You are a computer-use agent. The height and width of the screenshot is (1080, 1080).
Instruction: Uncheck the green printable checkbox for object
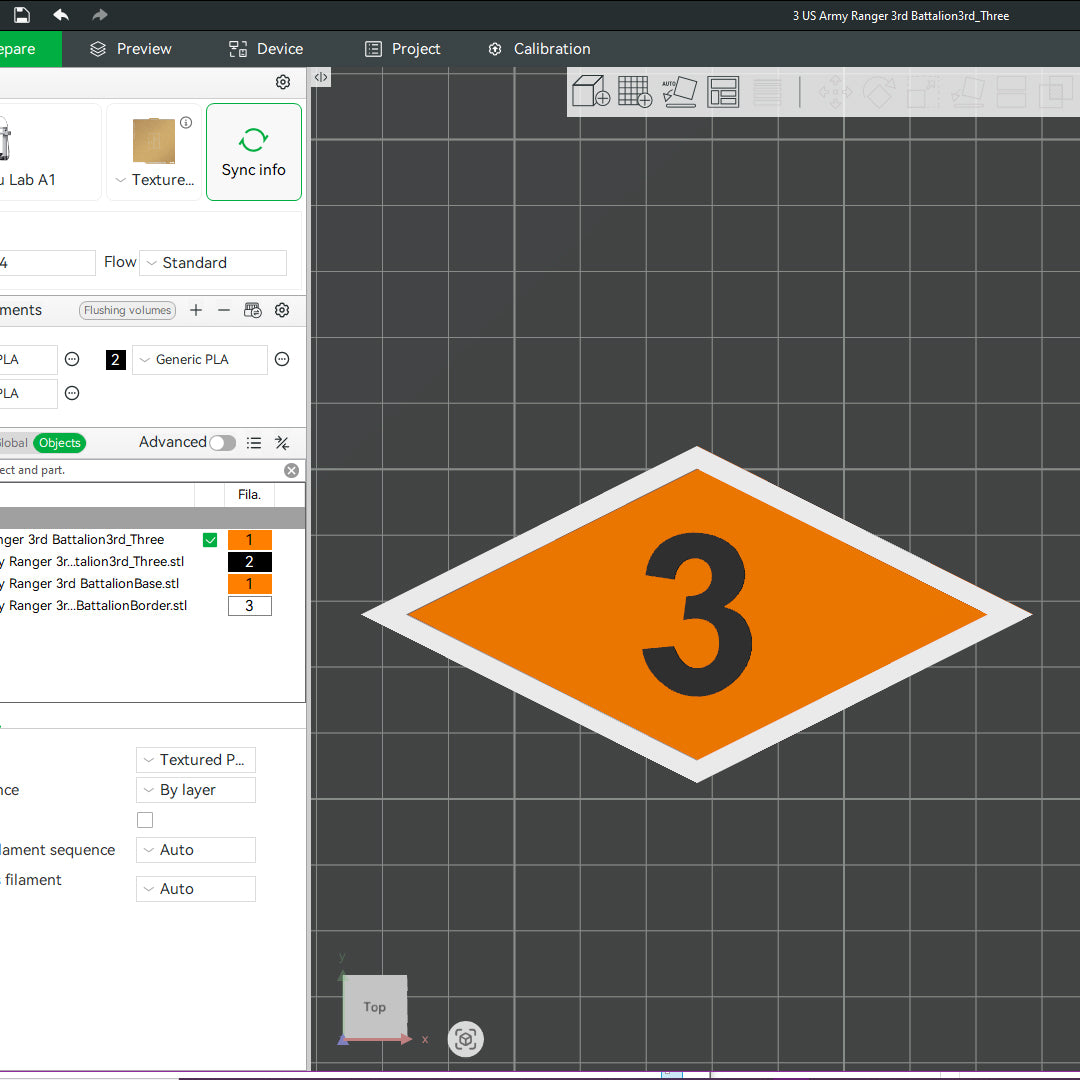pyautogui.click(x=210, y=540)
